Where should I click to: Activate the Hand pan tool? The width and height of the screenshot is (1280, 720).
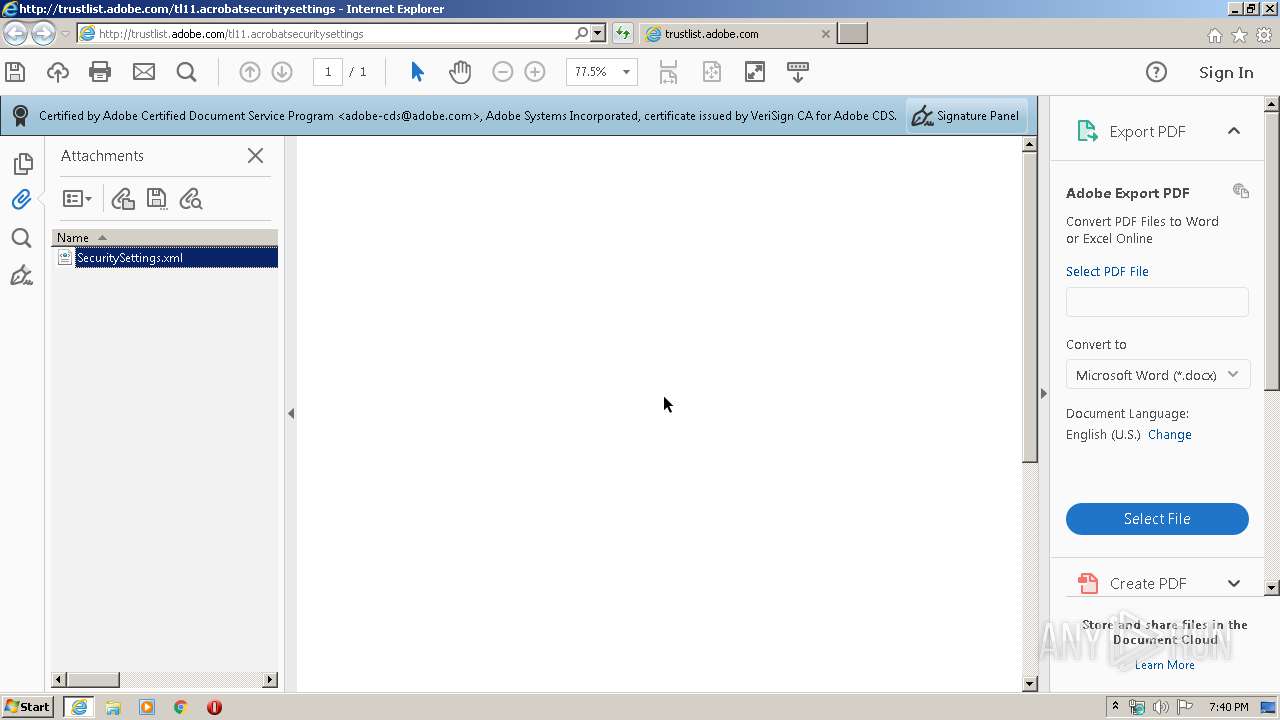pyautogui.click(x=460, y=72)
